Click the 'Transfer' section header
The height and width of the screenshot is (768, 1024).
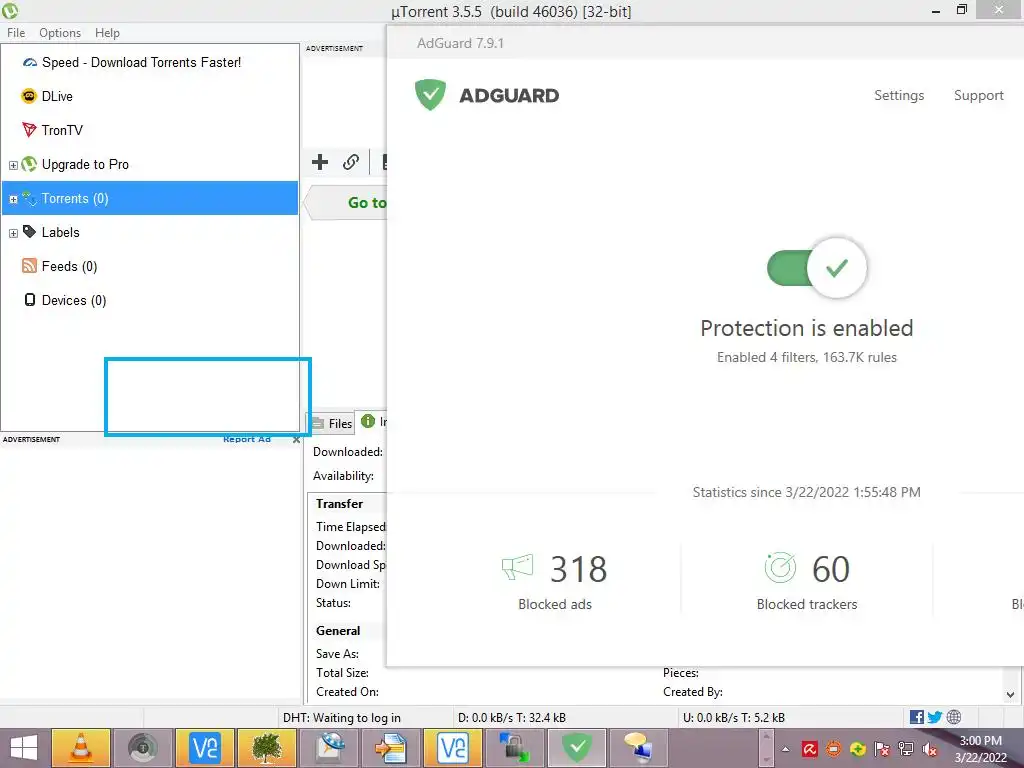click(x=340, y=504)
